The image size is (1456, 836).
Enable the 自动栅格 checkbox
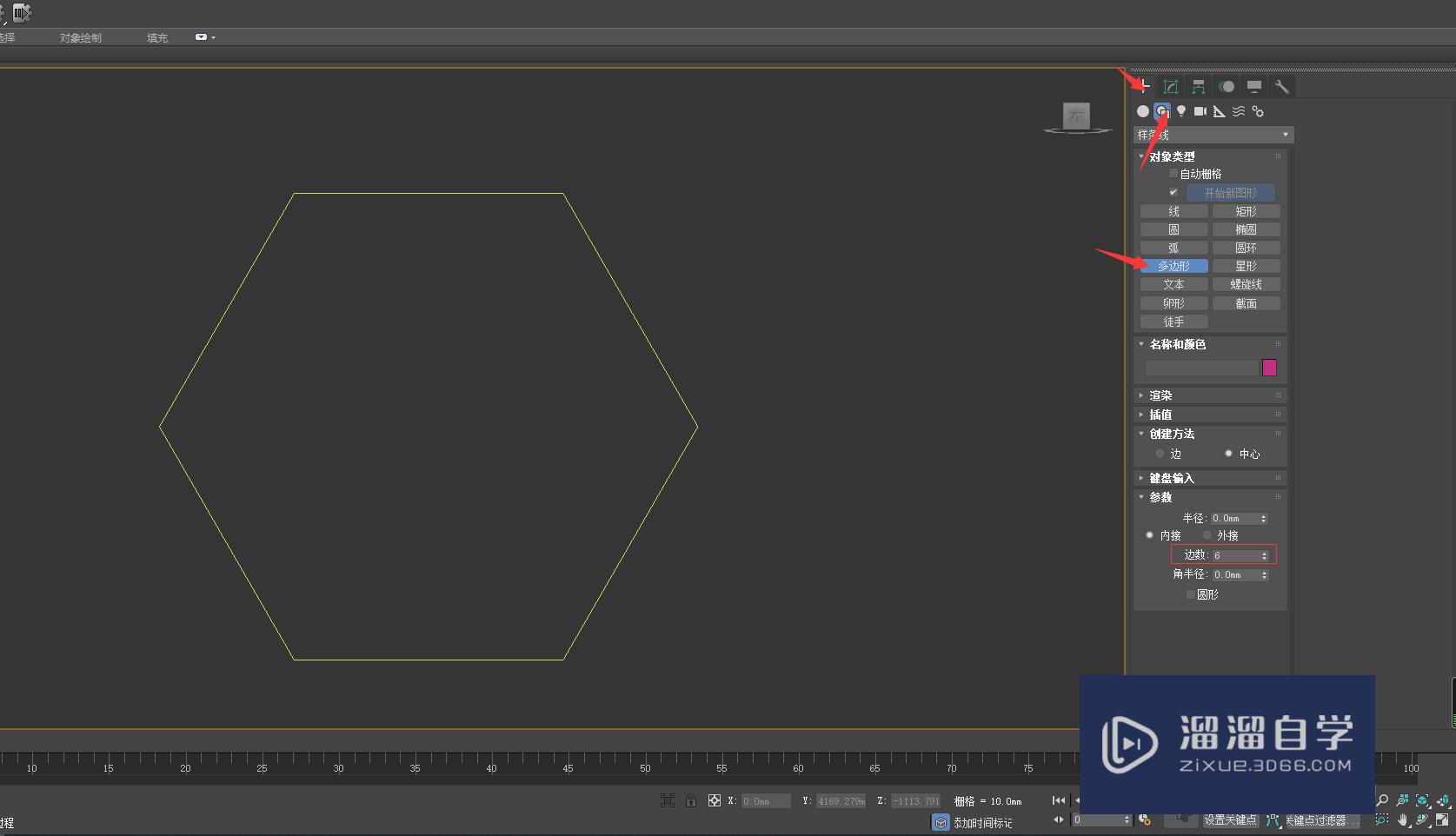coord(1173,174)
